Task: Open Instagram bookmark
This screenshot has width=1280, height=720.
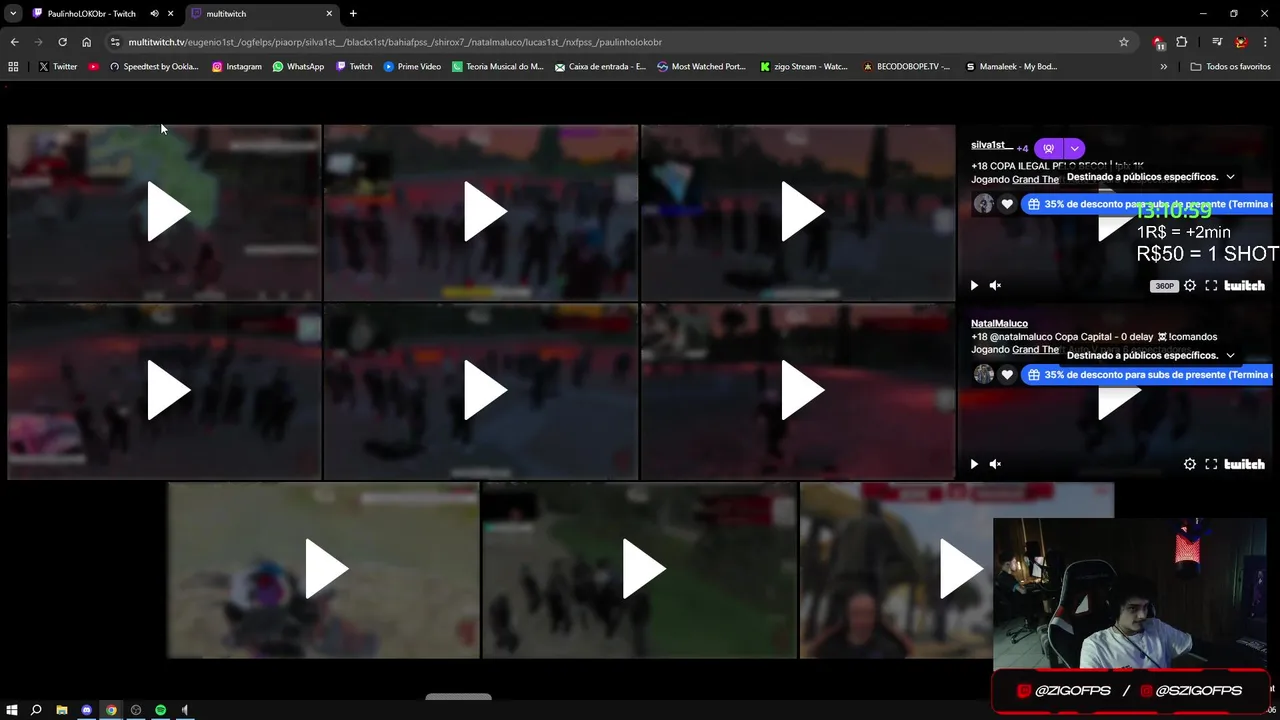Action: (x=237, y=67)
